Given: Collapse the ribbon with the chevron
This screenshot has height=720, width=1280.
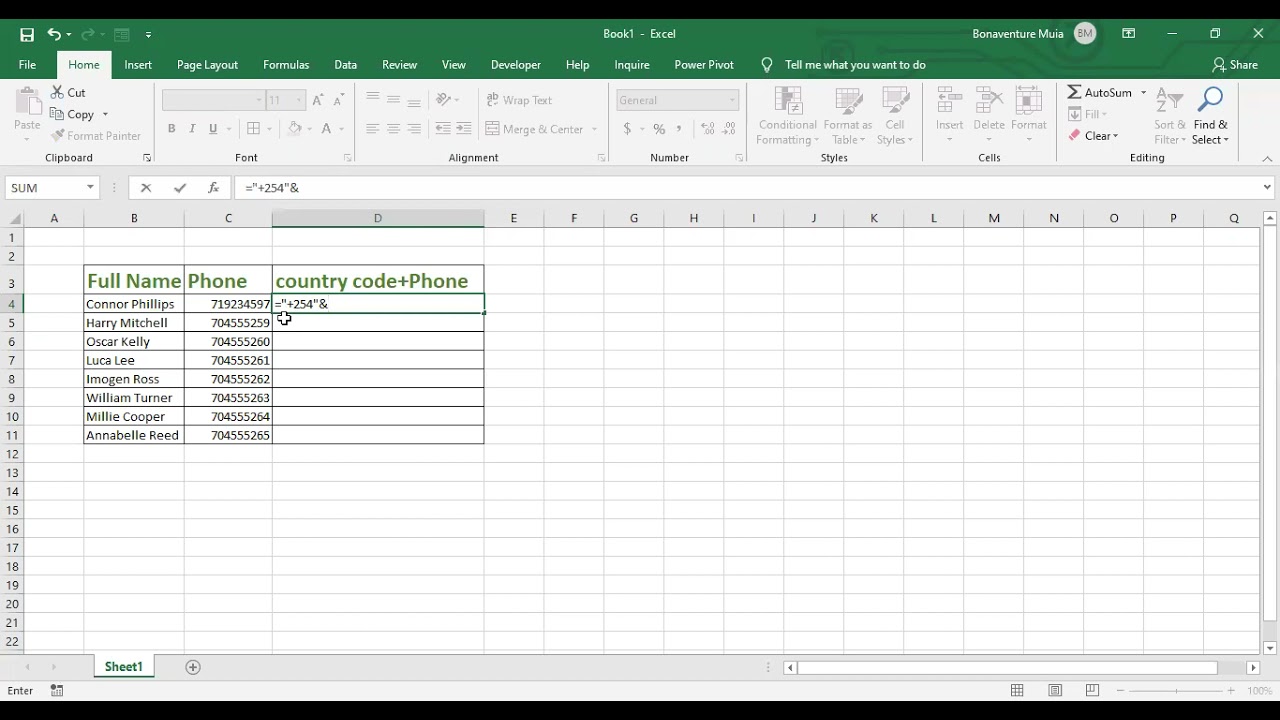Looking at the screenshot, I should (1267, 158).
